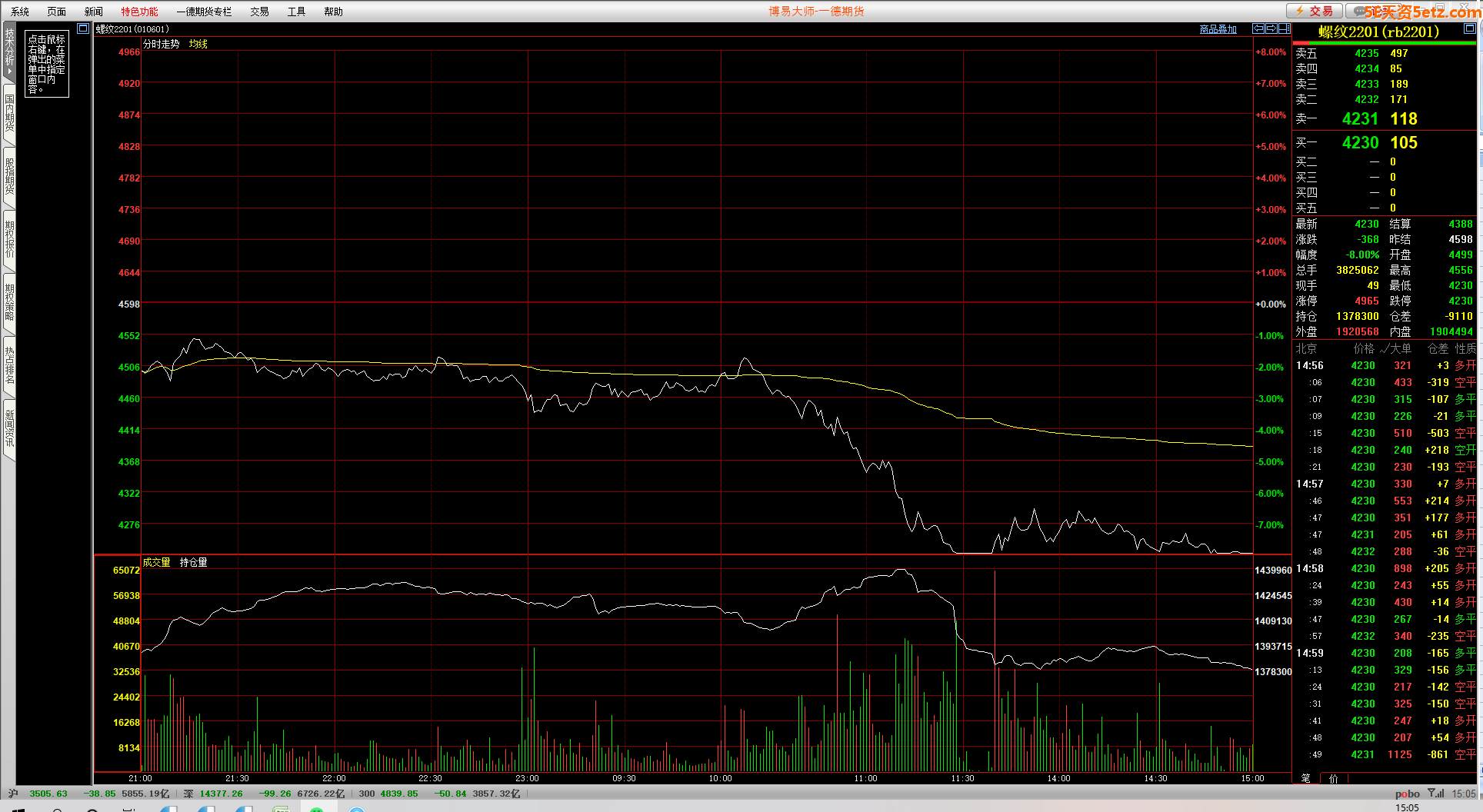
Task: Open the 工具 menu
Action: click(296, 12)
